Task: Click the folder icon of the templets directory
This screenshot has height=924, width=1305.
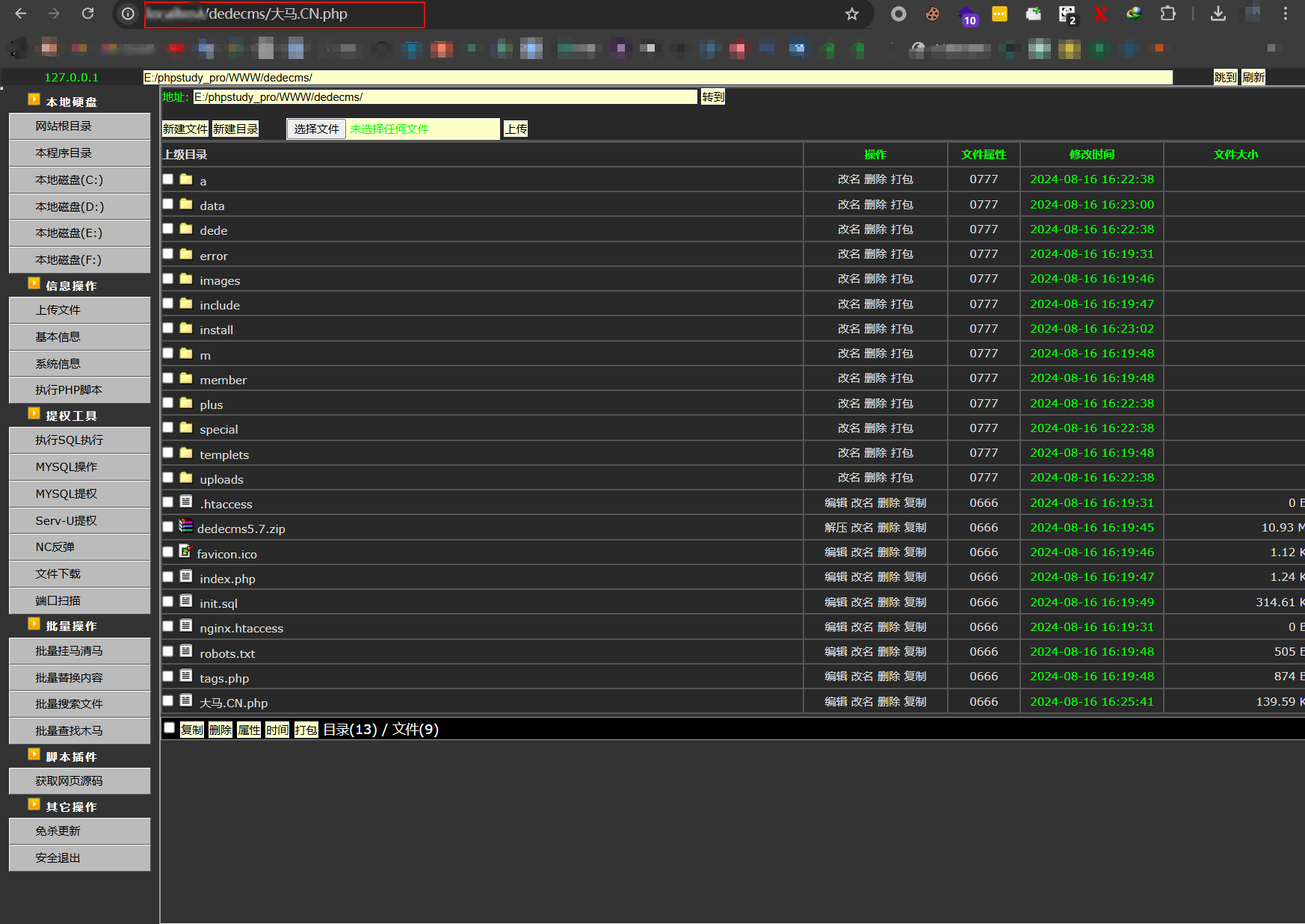Action: coord(186,453)
